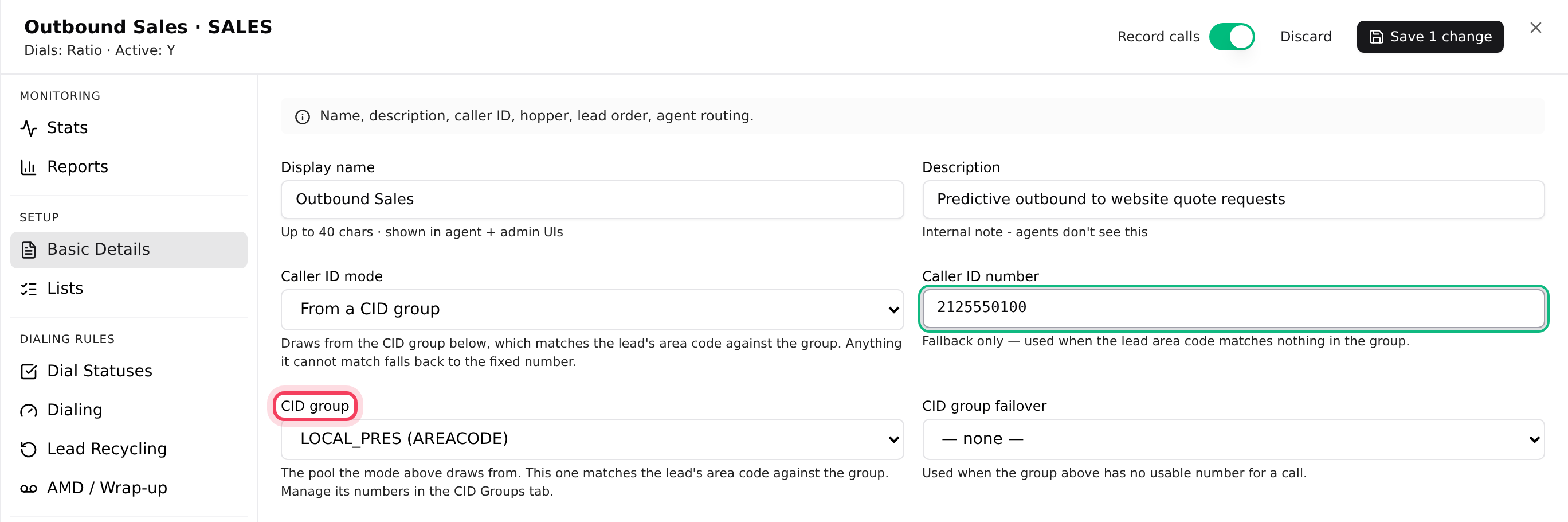Click into the Display name field
1568x522 pixels.
coord(591,200)
